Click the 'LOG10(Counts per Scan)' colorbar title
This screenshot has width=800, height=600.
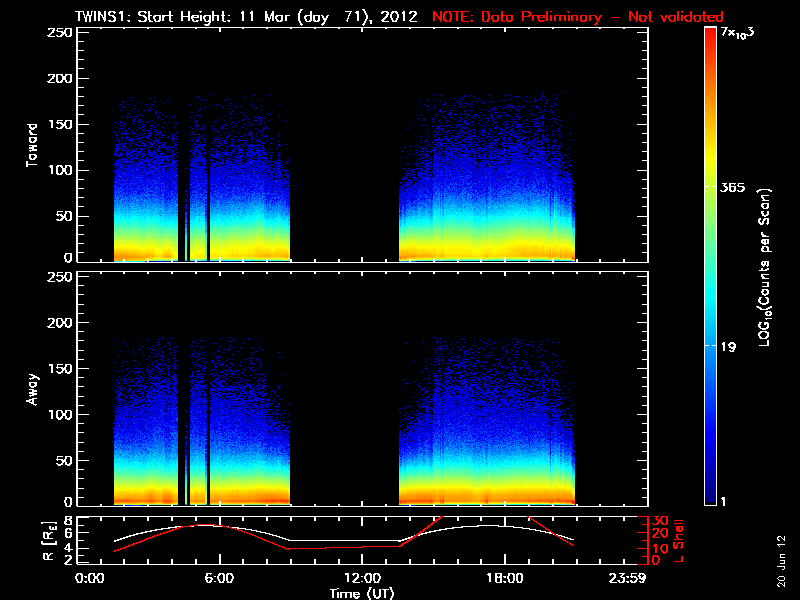click(764, 267)
